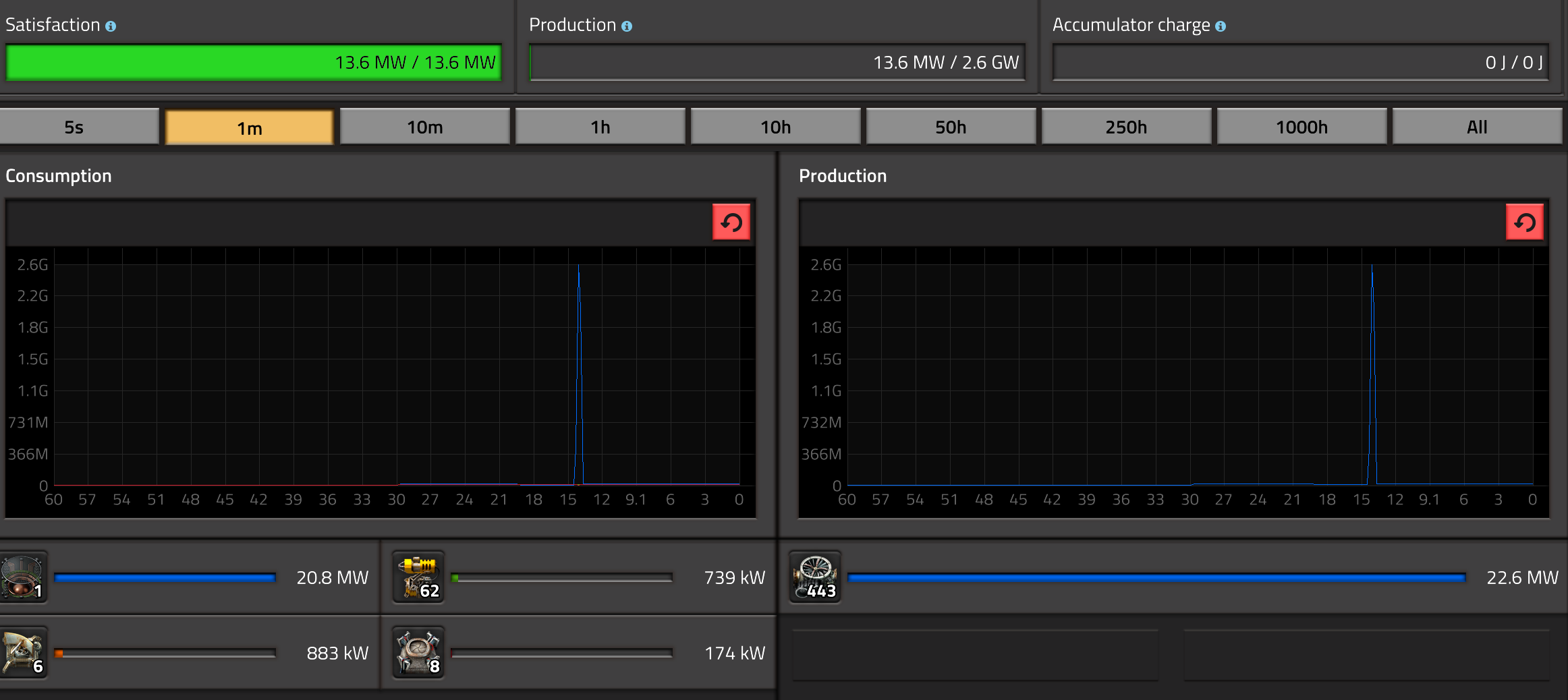Click the usage bar next to 739 kW

click(562, 578)
